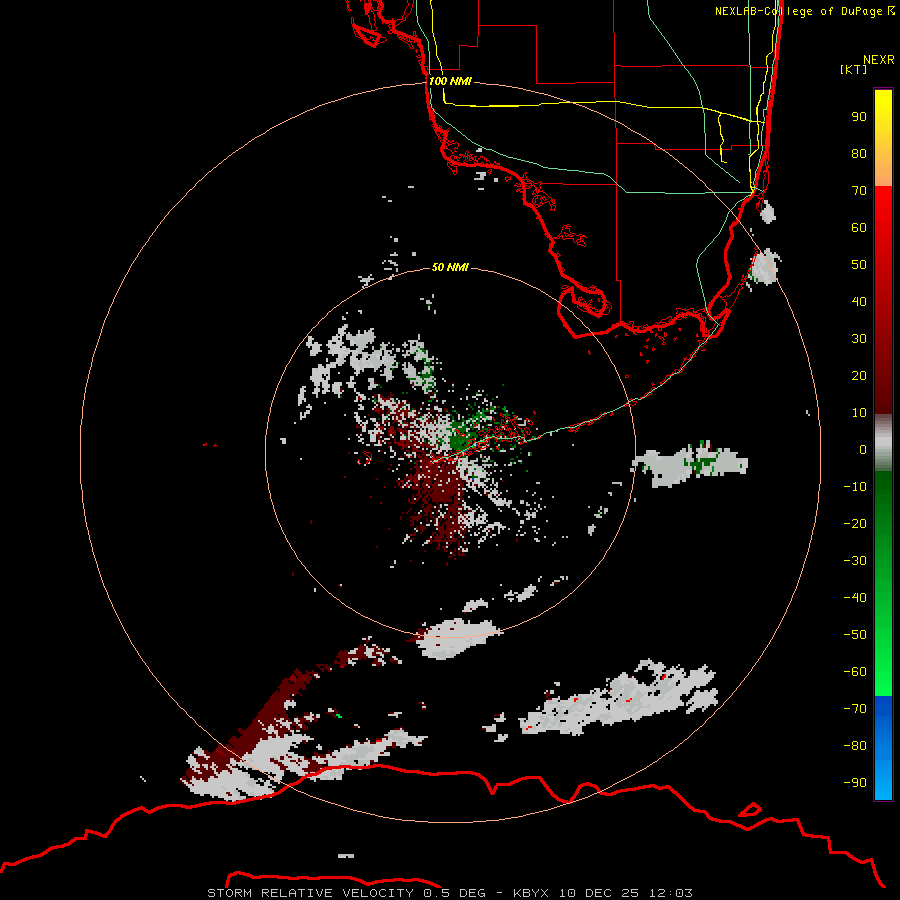Image resolution: width=900 pixels, height=900 pixels.
Task: Click the -30 value on the velocity scale
Action: tap(855, 561)
